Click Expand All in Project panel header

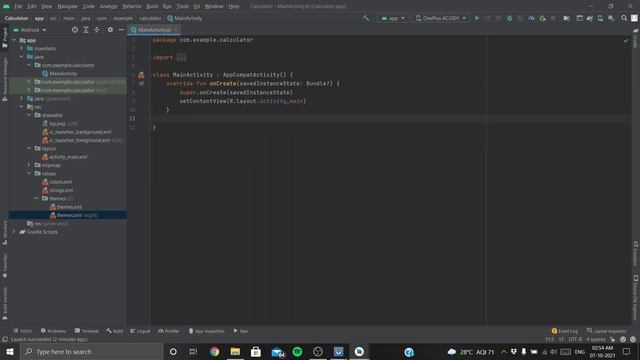click(86, 30)
